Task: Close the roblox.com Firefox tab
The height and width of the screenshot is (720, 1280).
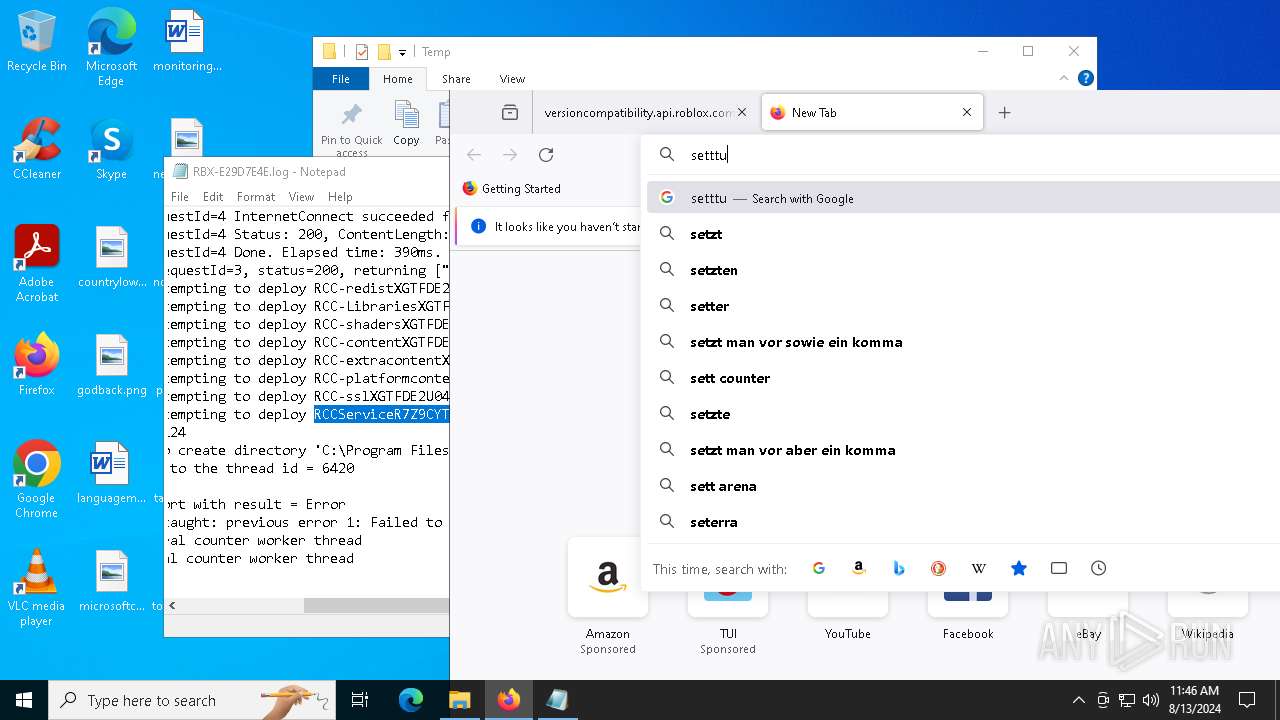Action: (x=742, y=113)
